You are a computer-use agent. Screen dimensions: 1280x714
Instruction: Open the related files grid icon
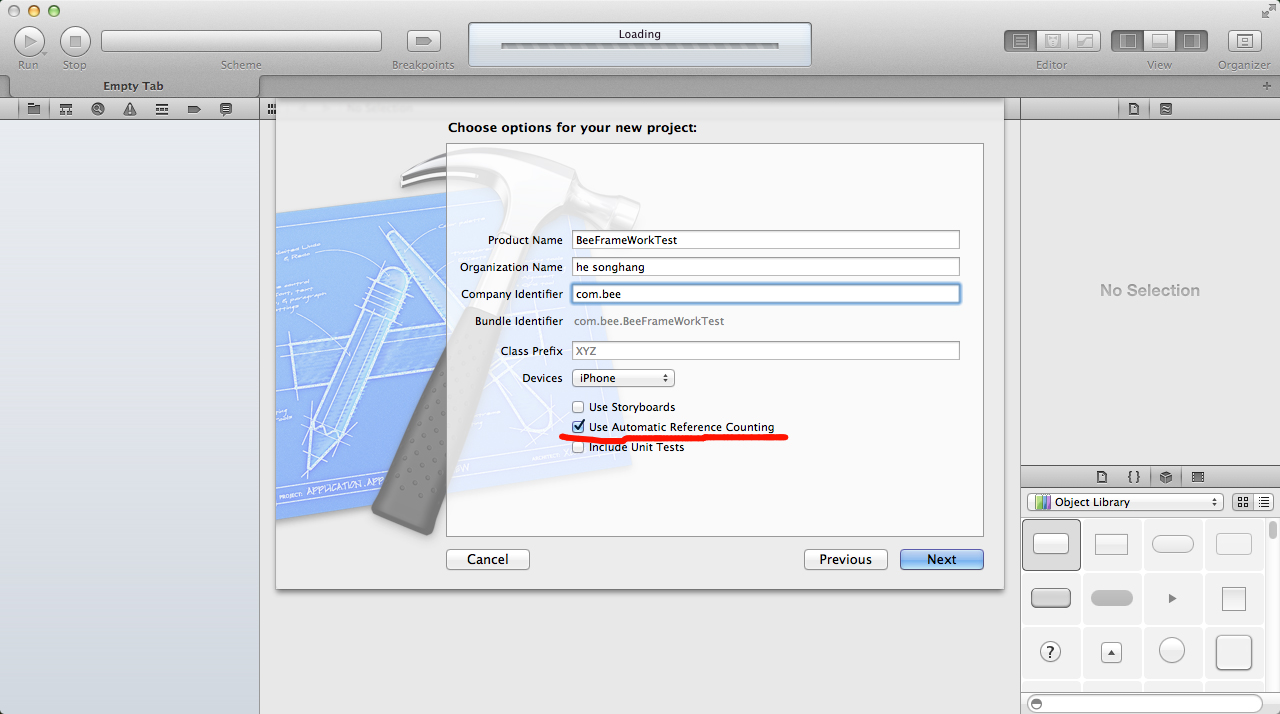tap(271, 109)
